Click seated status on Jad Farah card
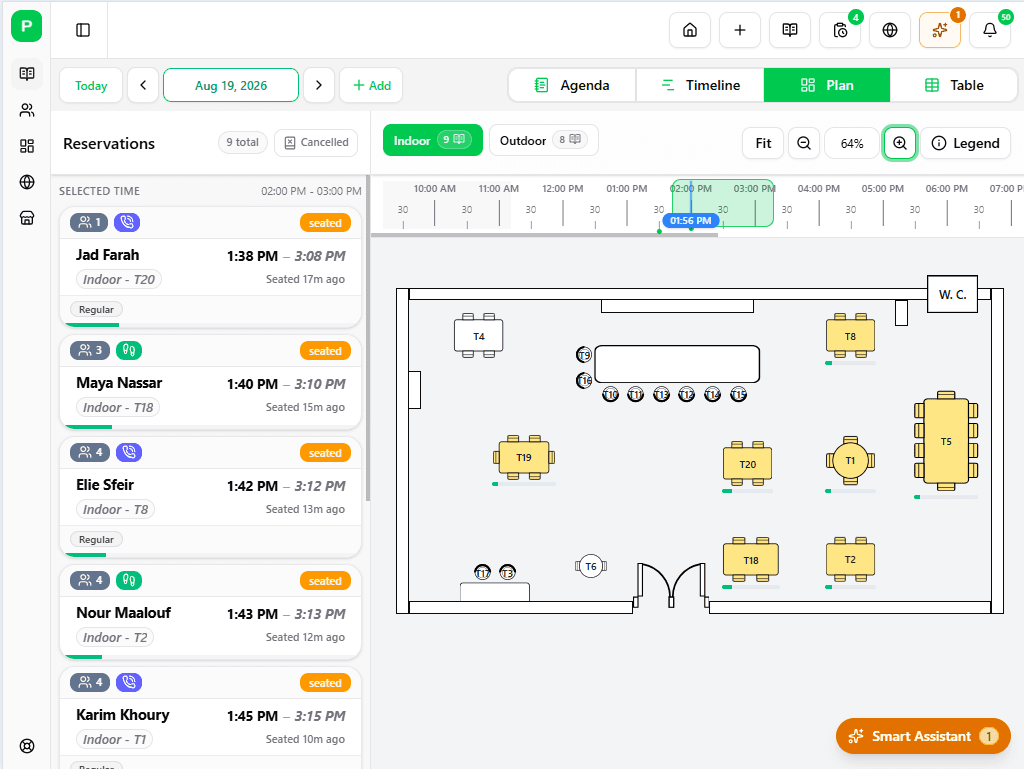The height and width of the screenshot is (769, 1024). point(325,223)
